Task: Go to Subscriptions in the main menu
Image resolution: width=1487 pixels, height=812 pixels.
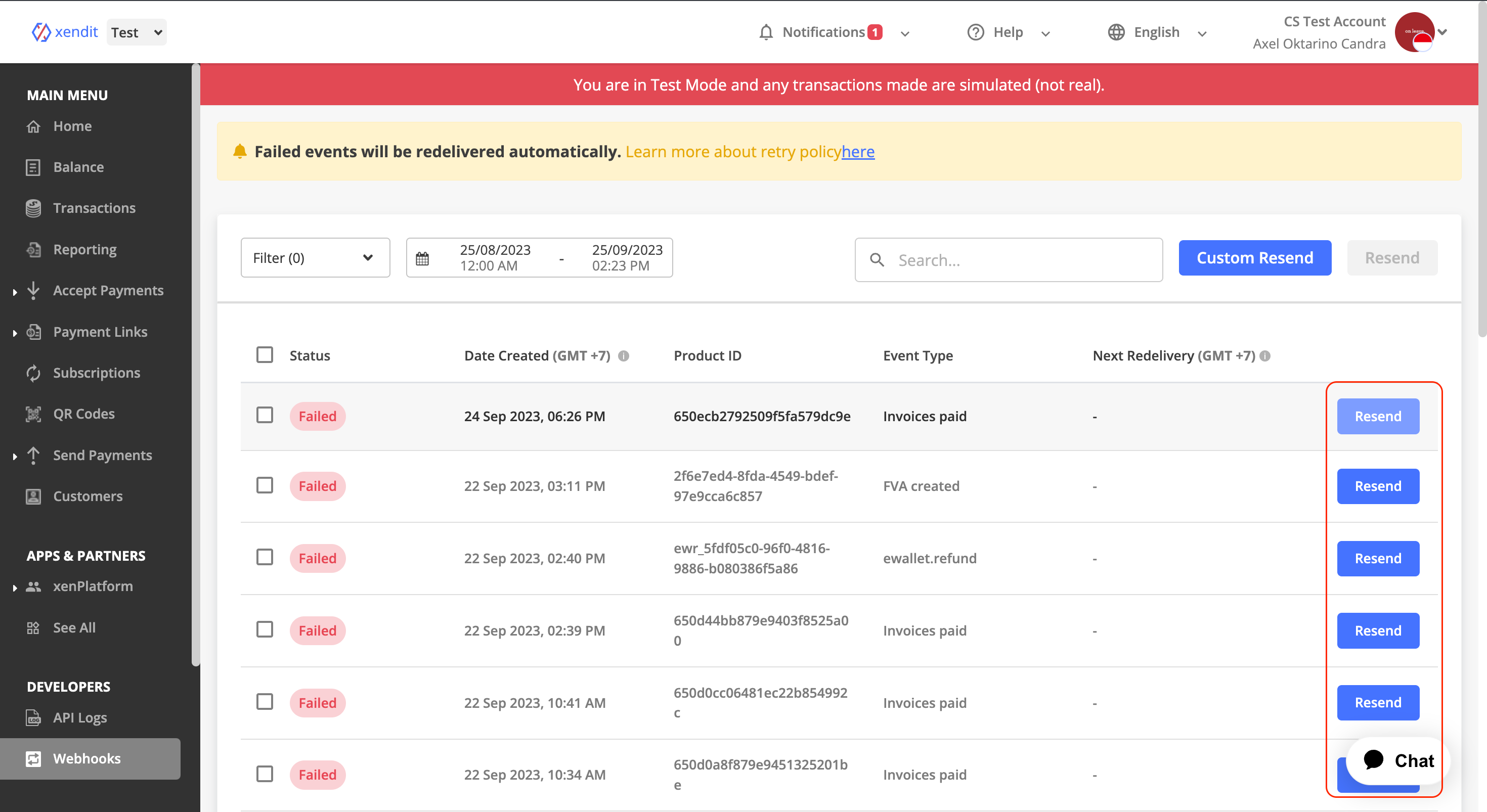Action: click(97, 372)
